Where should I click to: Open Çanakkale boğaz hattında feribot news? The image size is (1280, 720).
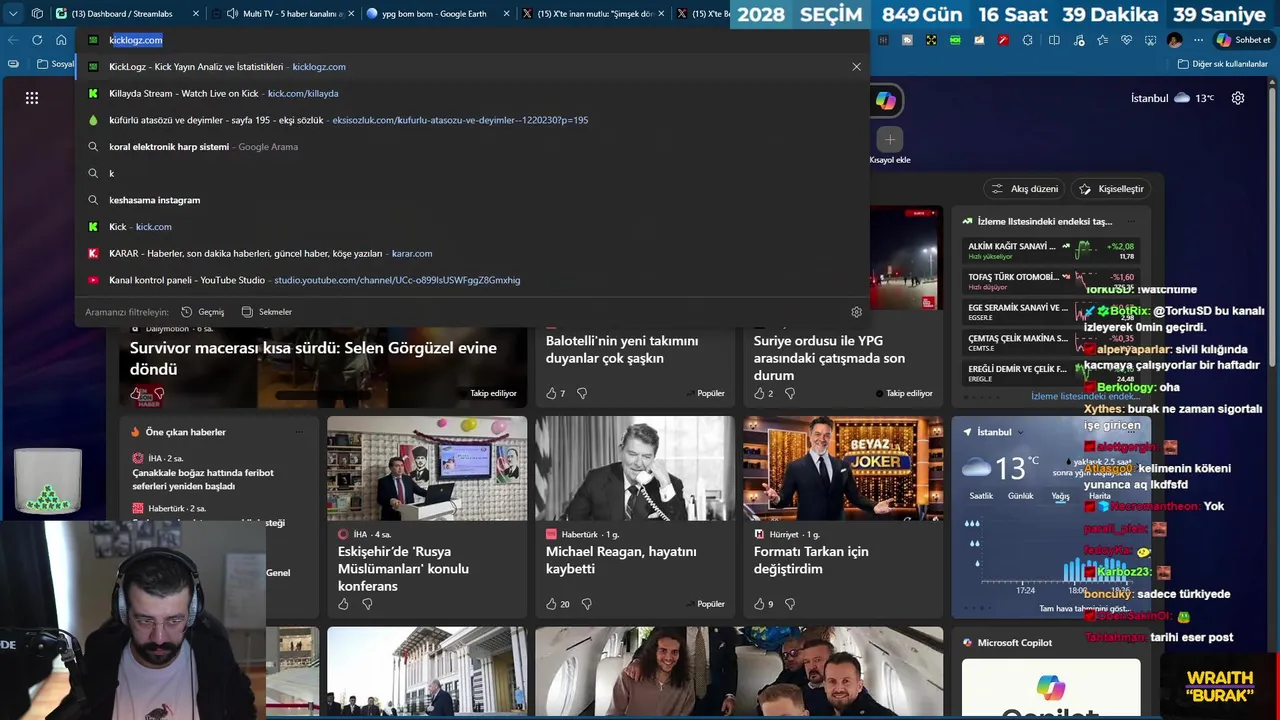point(203,479)
